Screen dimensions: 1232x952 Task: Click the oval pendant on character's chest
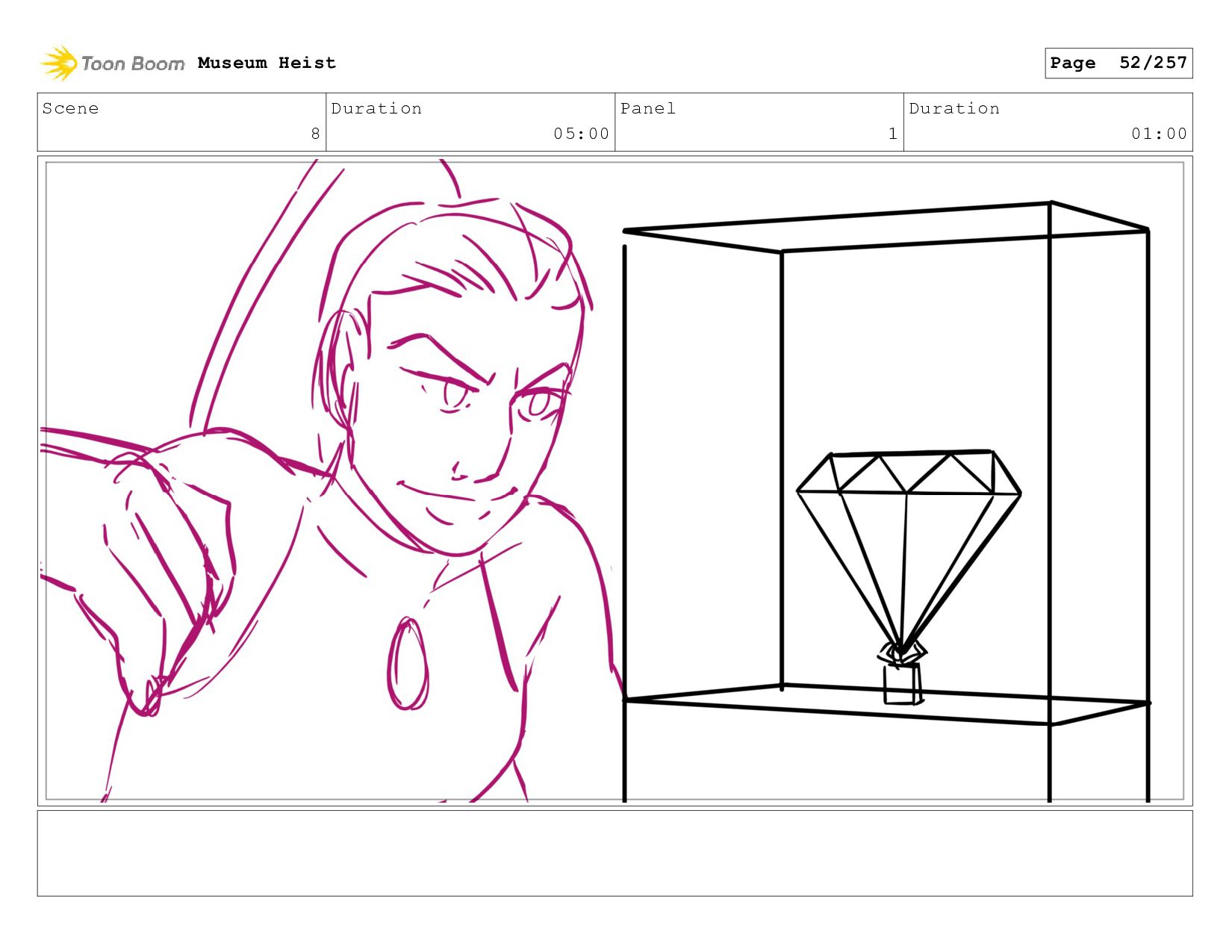coord(407,663)
